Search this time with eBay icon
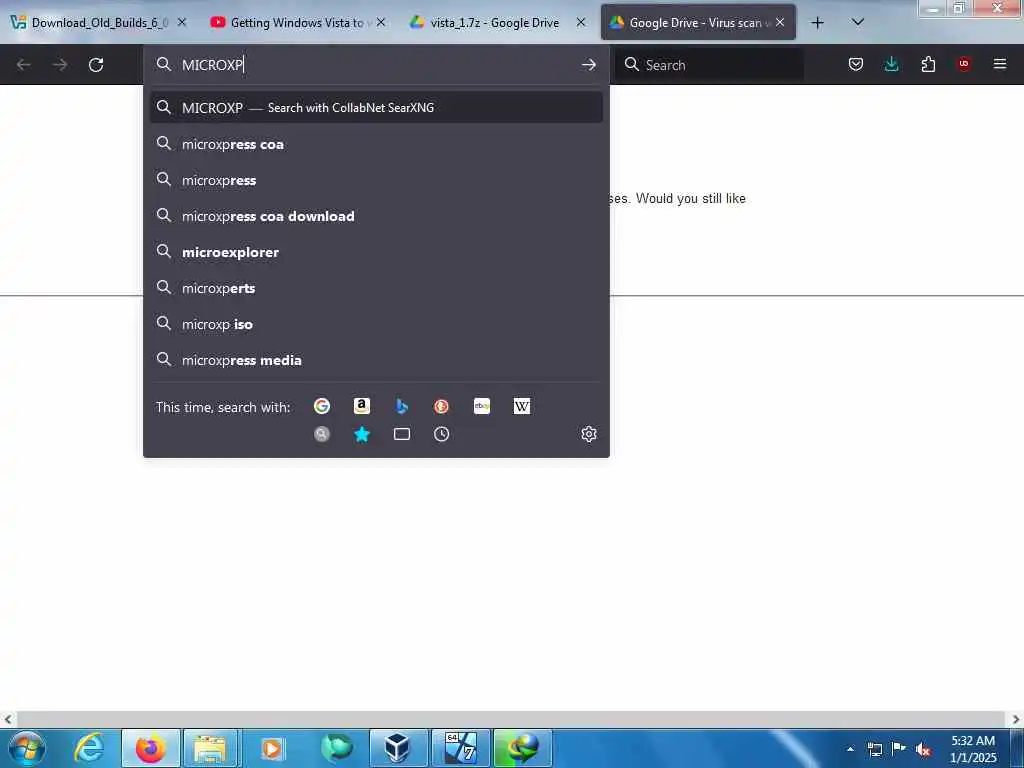The width and height of the screenshot is (1024, 768). (482, 406)
